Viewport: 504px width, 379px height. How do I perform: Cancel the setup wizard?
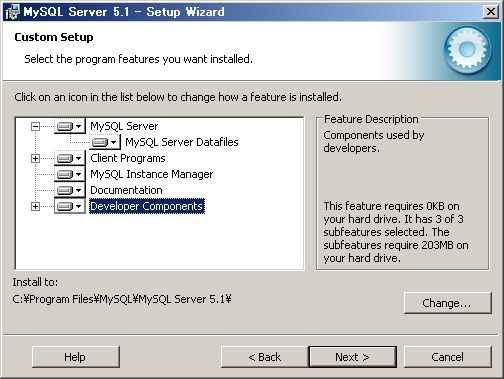[447, 357]
